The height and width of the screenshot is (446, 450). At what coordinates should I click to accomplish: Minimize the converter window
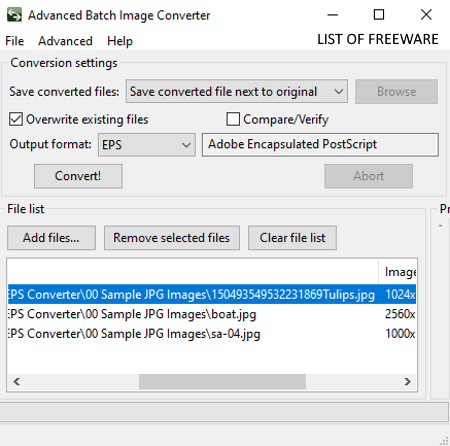pos(332,15)
